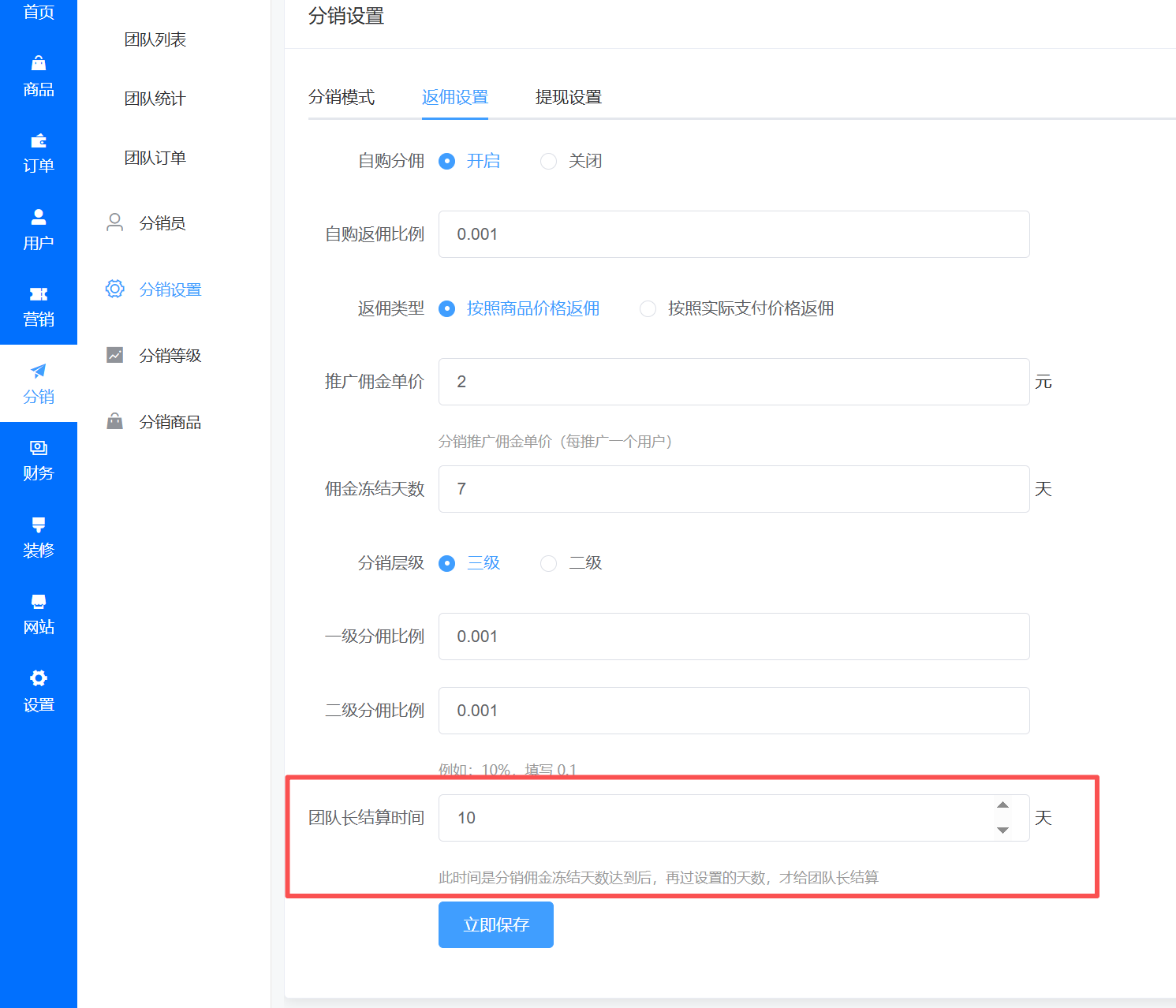Screen dimensions: 1176x1008
Task: Select the 分销员 person icon
Action: 114,222
